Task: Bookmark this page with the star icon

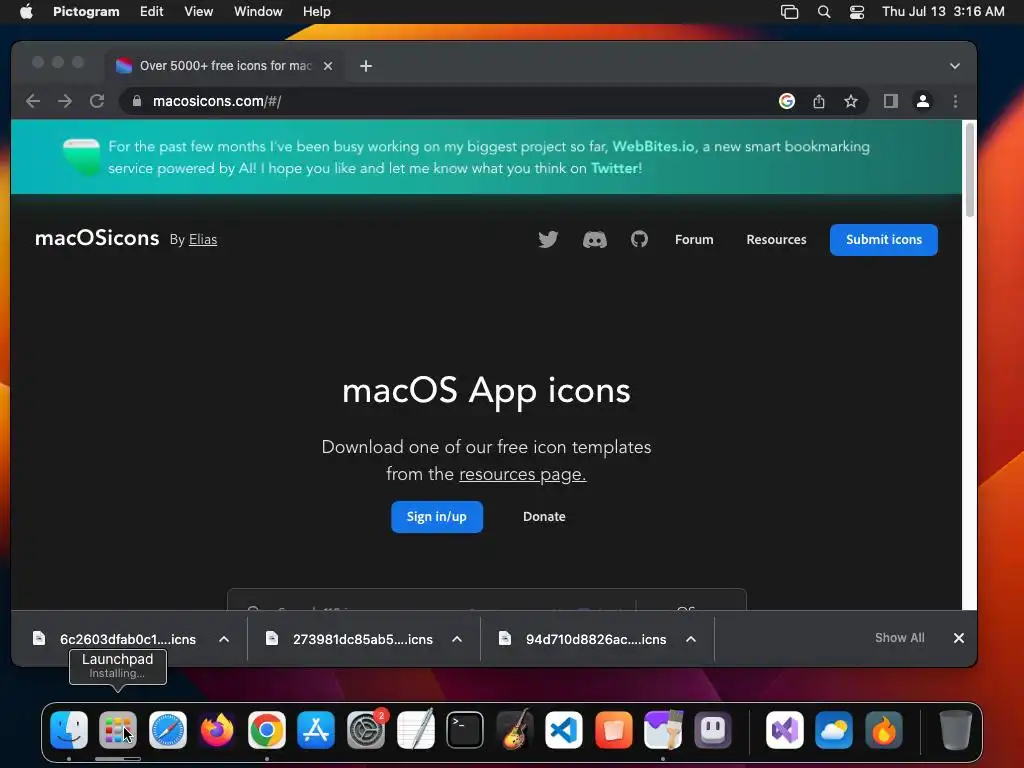Action: [x=850, y=101]
